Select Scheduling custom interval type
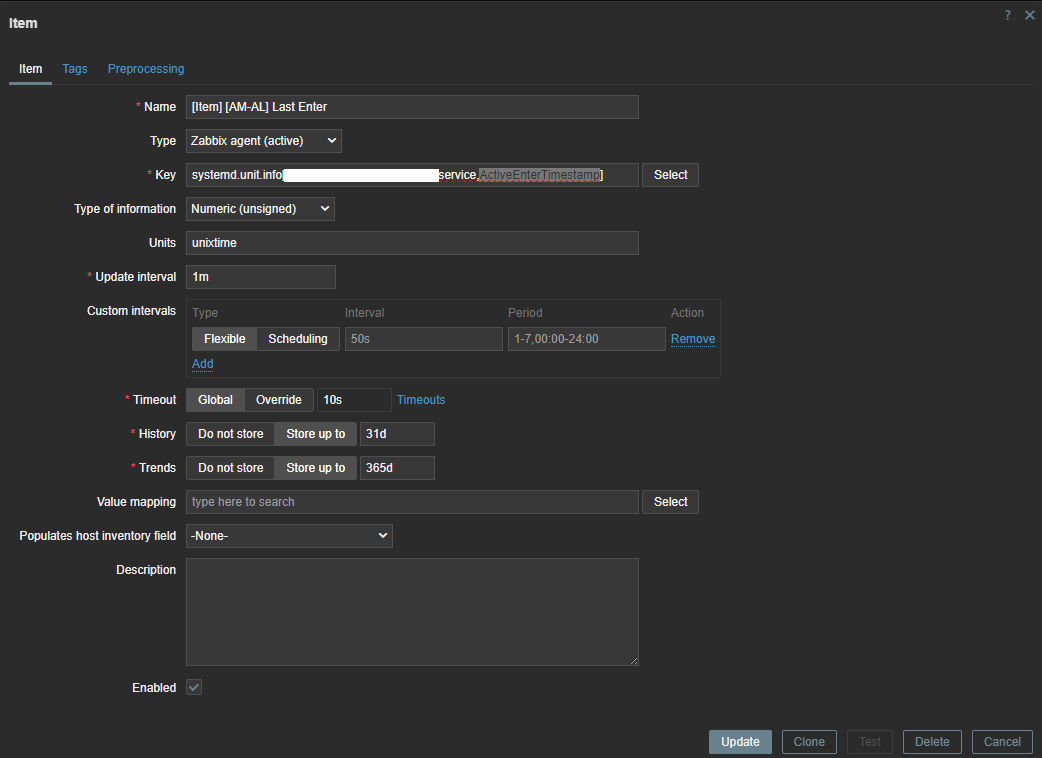 click(x=298, y=339)
